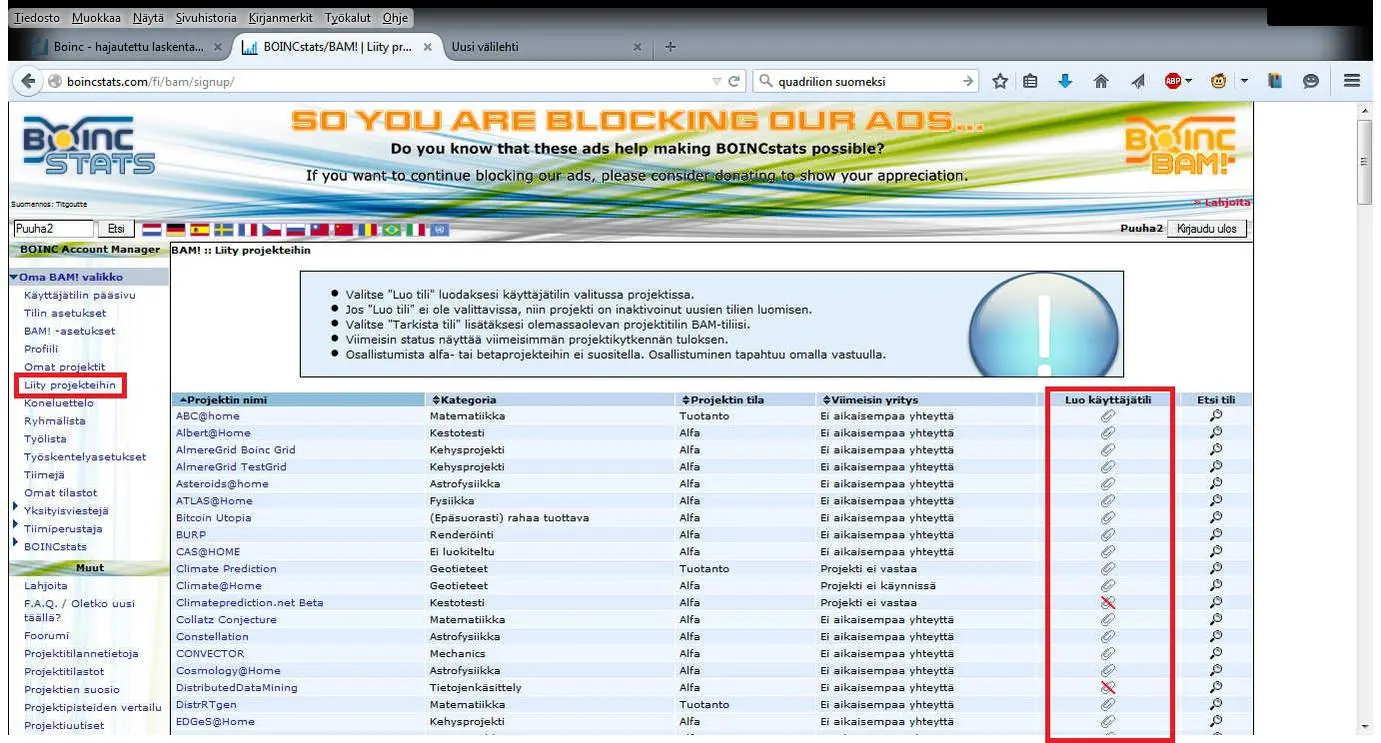Focus the quadrilion suomeksi search box
Viewport: 1381px width, 743px height.
(x=866, y=81)
